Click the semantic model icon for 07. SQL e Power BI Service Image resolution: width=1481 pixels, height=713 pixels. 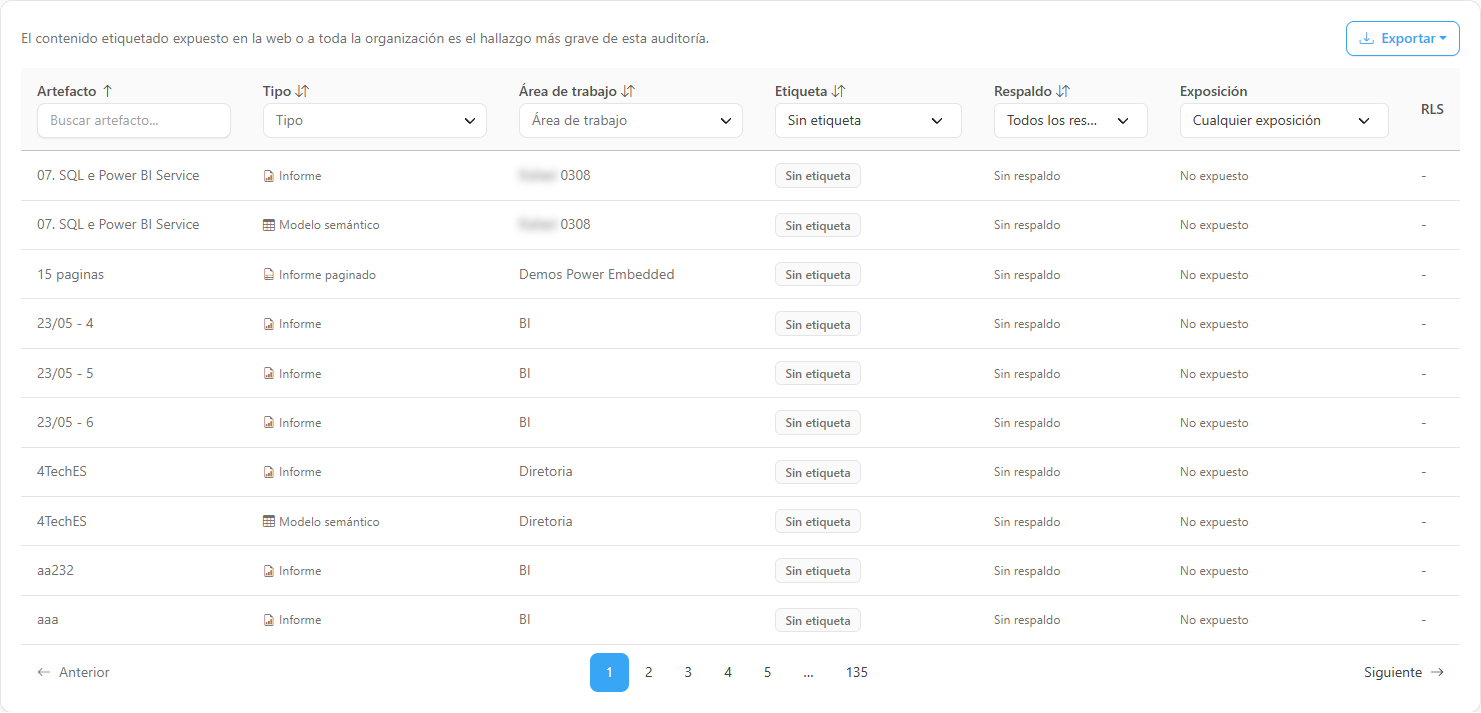(x=268, y=225)
